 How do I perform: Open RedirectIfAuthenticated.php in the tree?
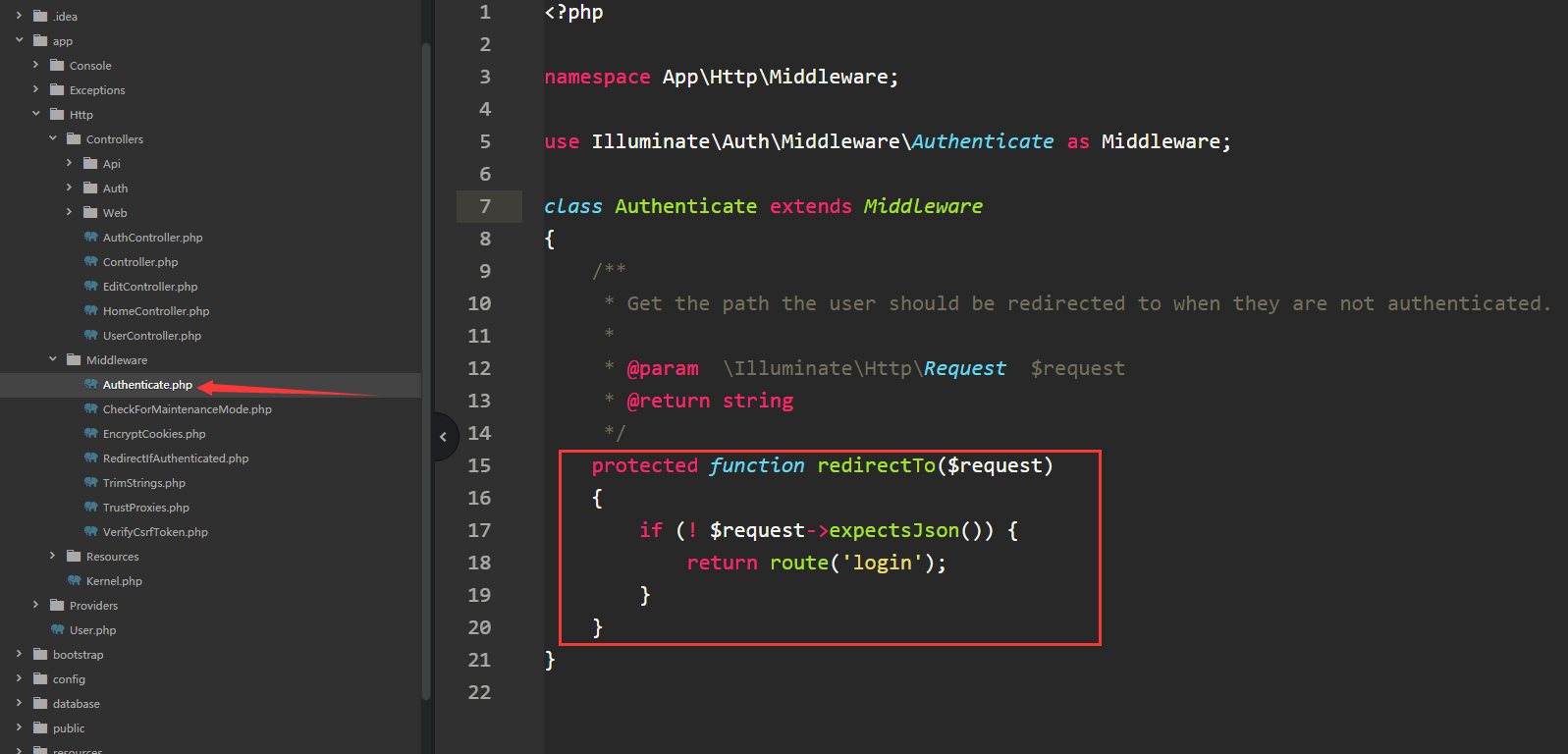tap(176, 458)
